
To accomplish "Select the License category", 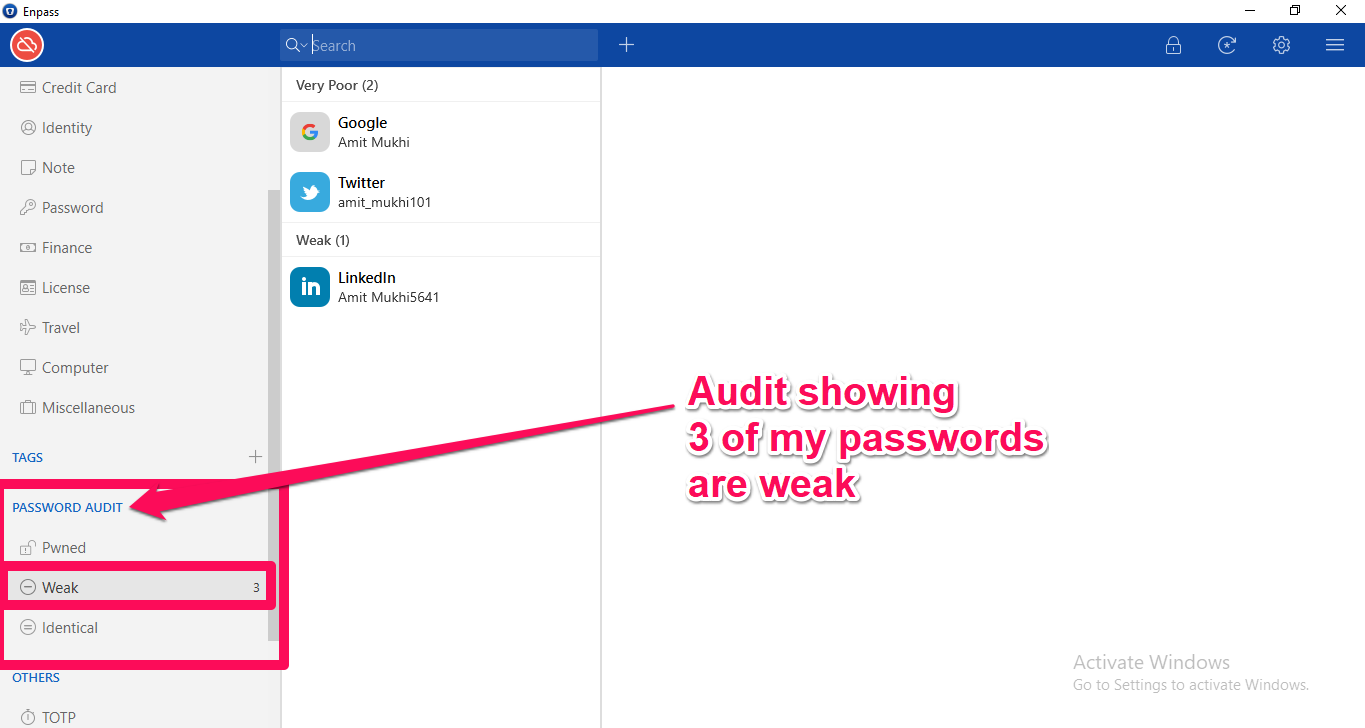I will point(134,288).
